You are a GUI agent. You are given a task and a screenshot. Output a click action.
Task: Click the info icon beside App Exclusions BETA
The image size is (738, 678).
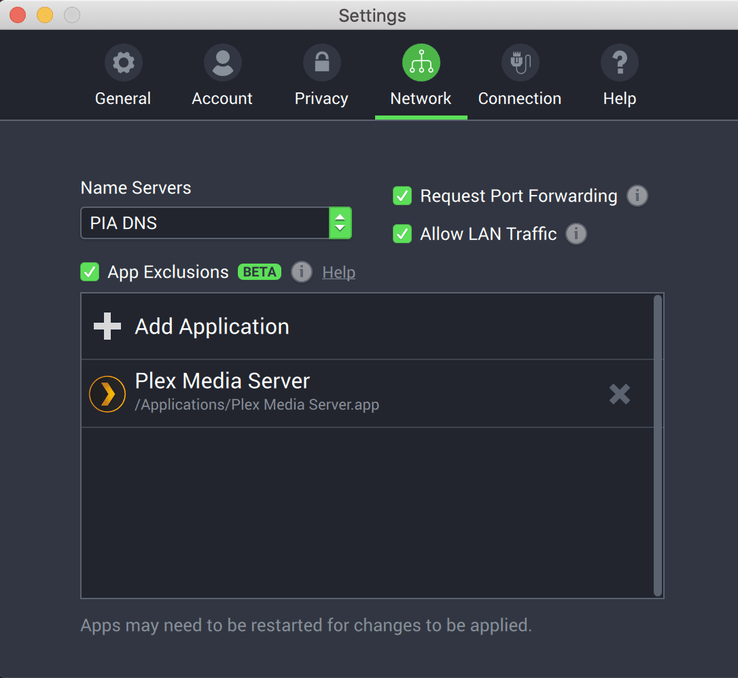point(301,272)
